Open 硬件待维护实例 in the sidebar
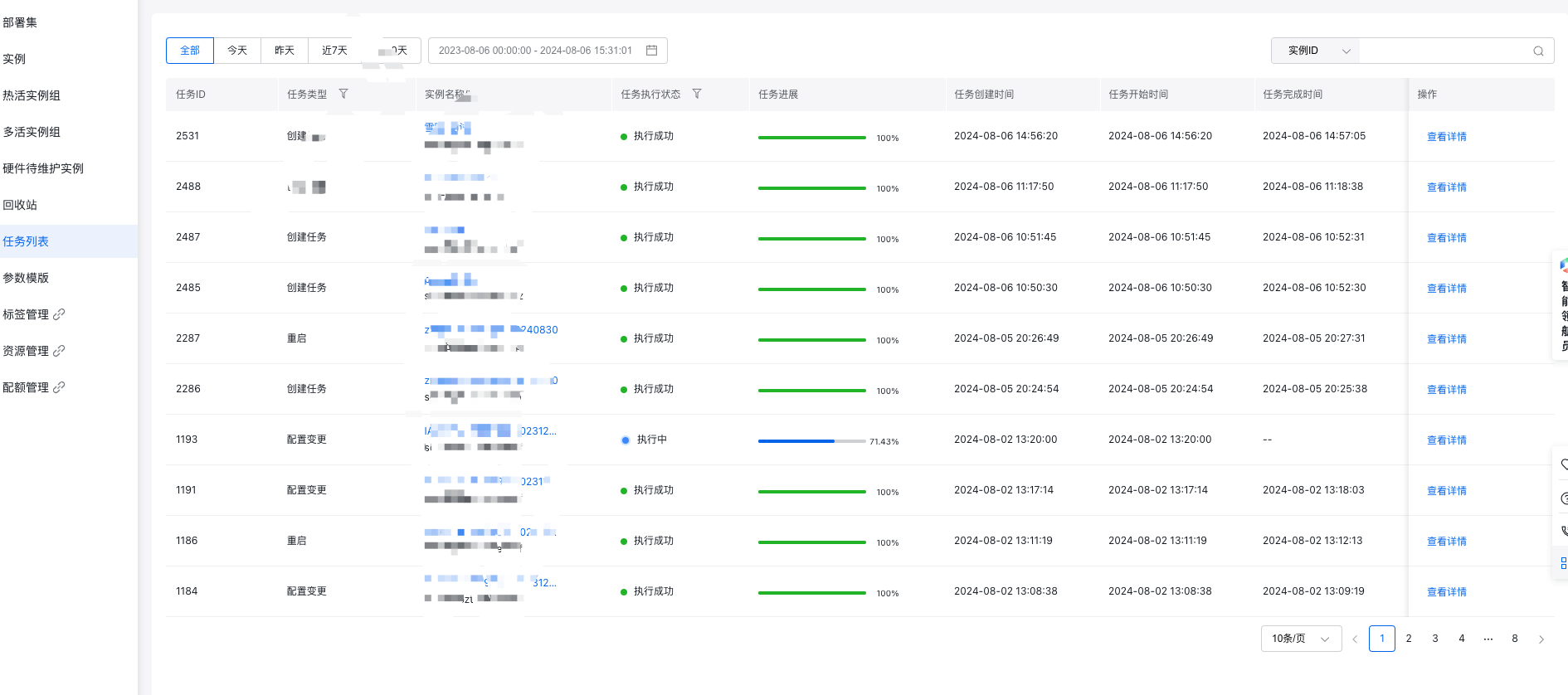This screenshot has width=1568, height=695. pyautogui.click(x=43, y=168)
